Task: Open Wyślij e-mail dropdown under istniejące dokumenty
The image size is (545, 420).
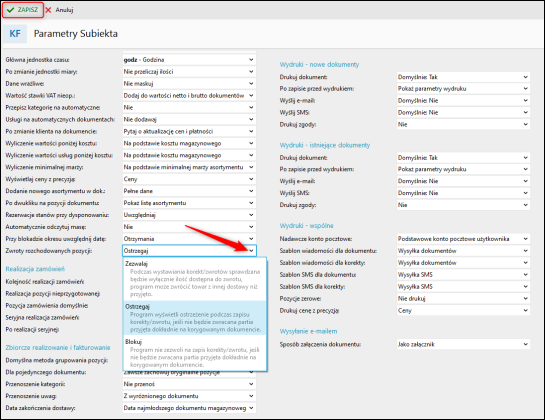Action: (463, 181)
